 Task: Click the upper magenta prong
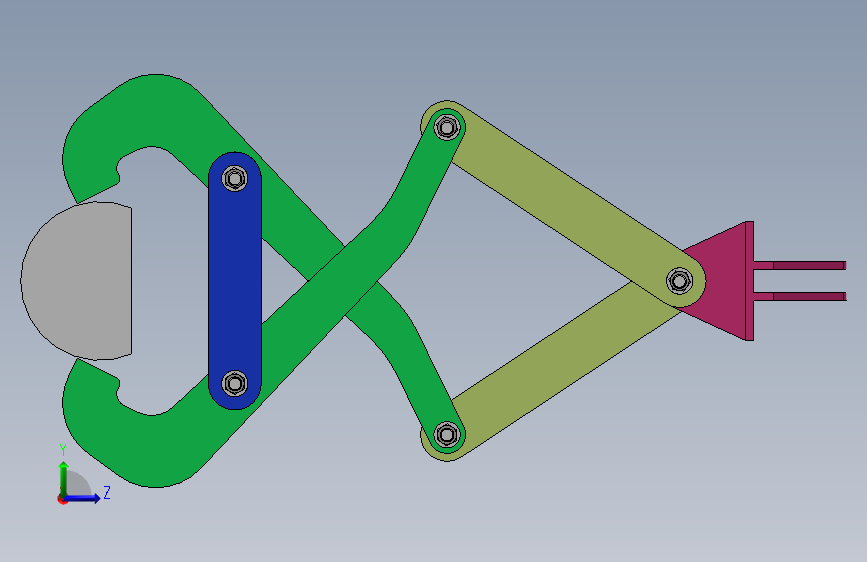(800, 266)
